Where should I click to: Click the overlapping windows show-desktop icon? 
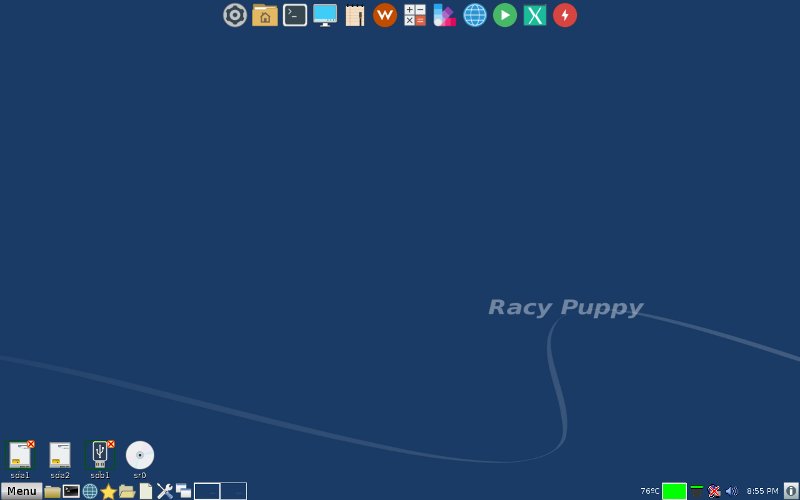pos(183,491)
